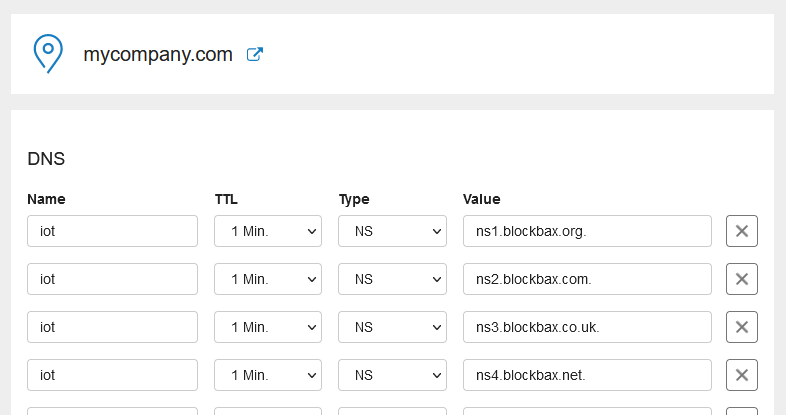Remove the ns2.blockbax.com. record
This screenshot has height=415, width=786.
[741, 279]
